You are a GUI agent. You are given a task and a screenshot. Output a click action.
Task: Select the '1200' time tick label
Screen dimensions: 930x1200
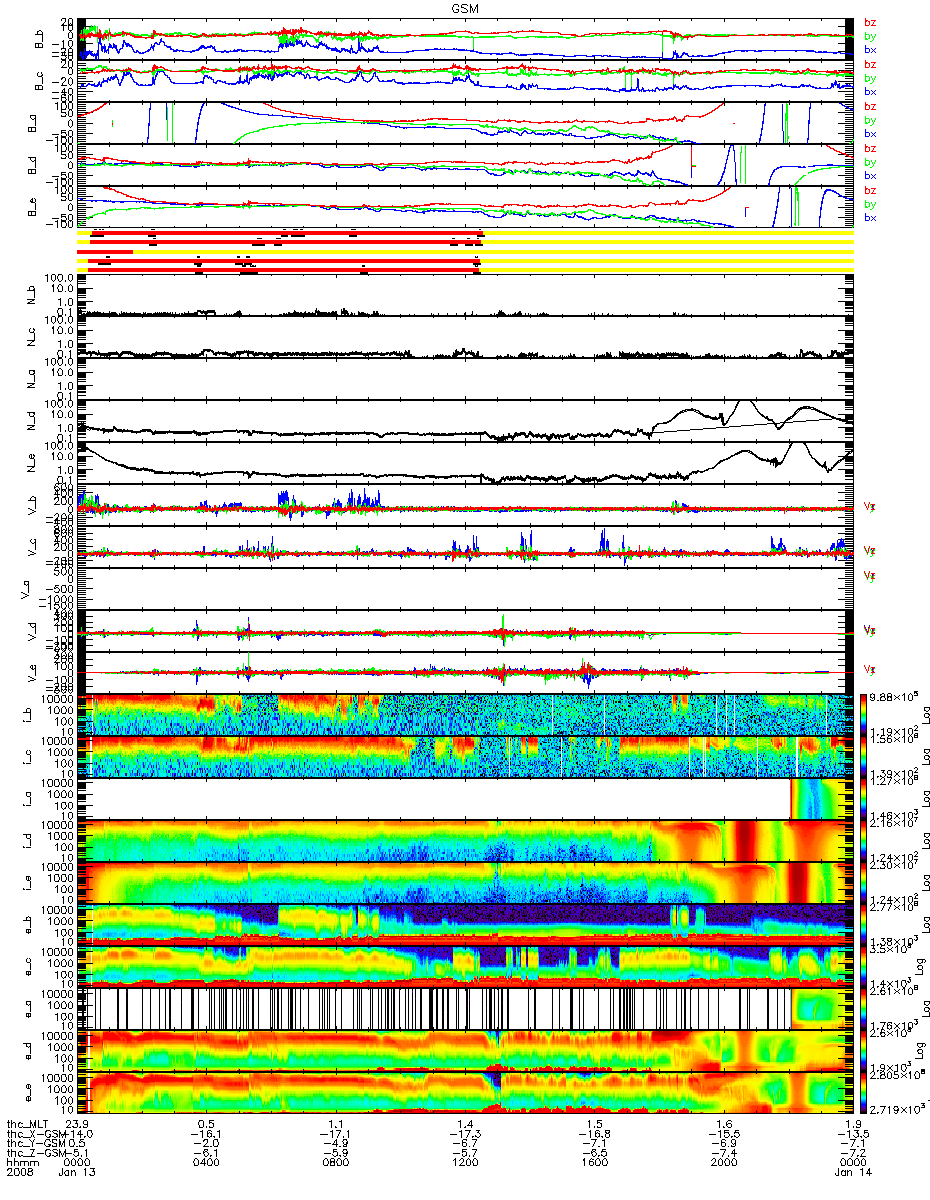point(464,1164)
